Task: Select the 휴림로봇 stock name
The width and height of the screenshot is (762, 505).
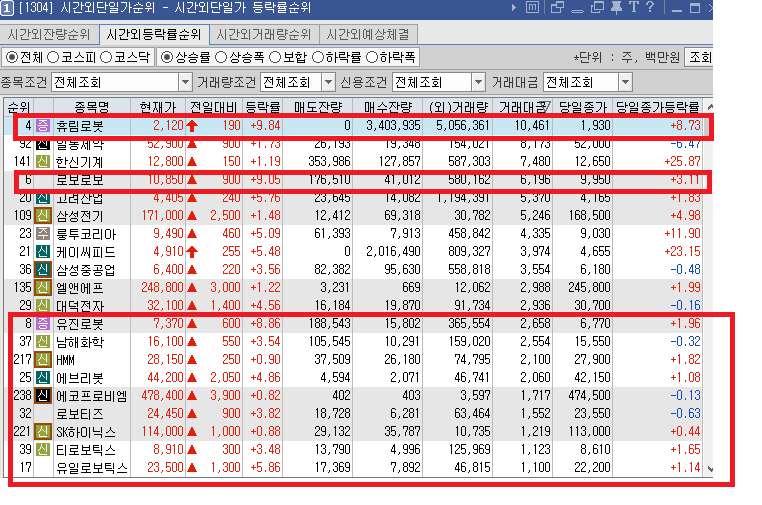Action: pyautogui.click(x=80, y=126)
